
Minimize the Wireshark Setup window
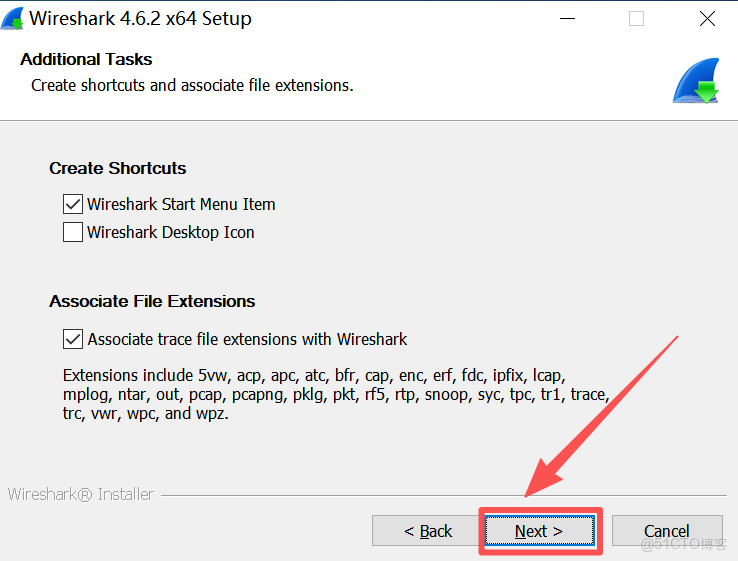(x=565, y=19)
